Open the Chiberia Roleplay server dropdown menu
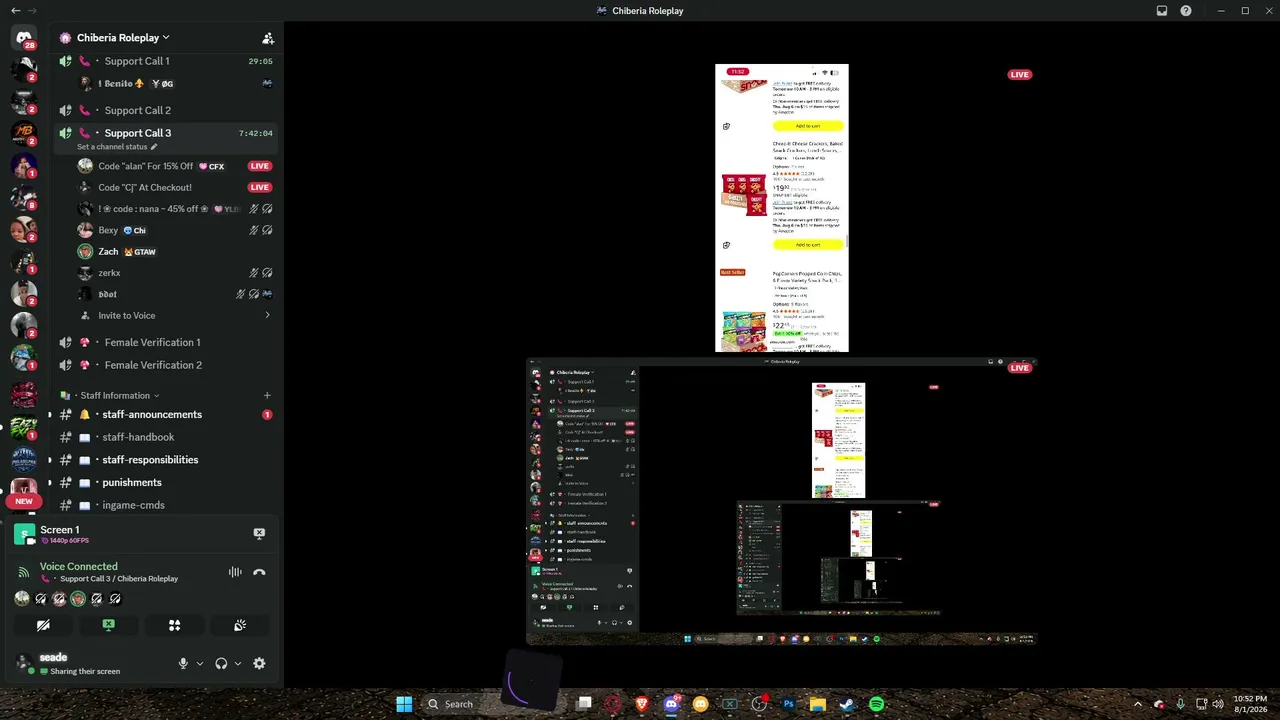The image size is (1280, 720). [x=122, y=38]
